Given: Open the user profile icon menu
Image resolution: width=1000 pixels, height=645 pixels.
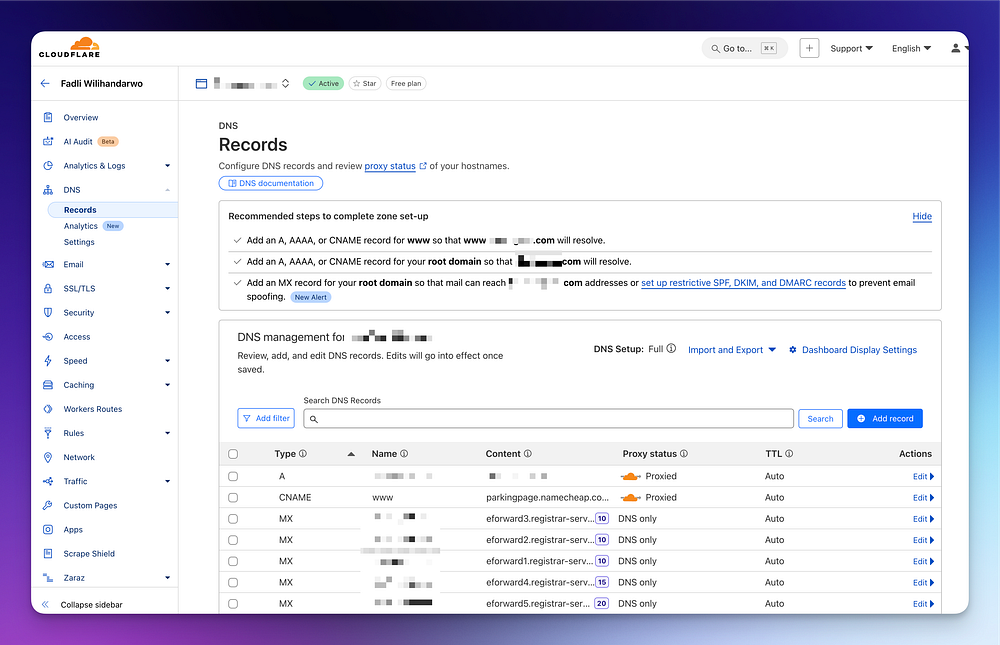Looking at the screenshot, I should 956,48.
